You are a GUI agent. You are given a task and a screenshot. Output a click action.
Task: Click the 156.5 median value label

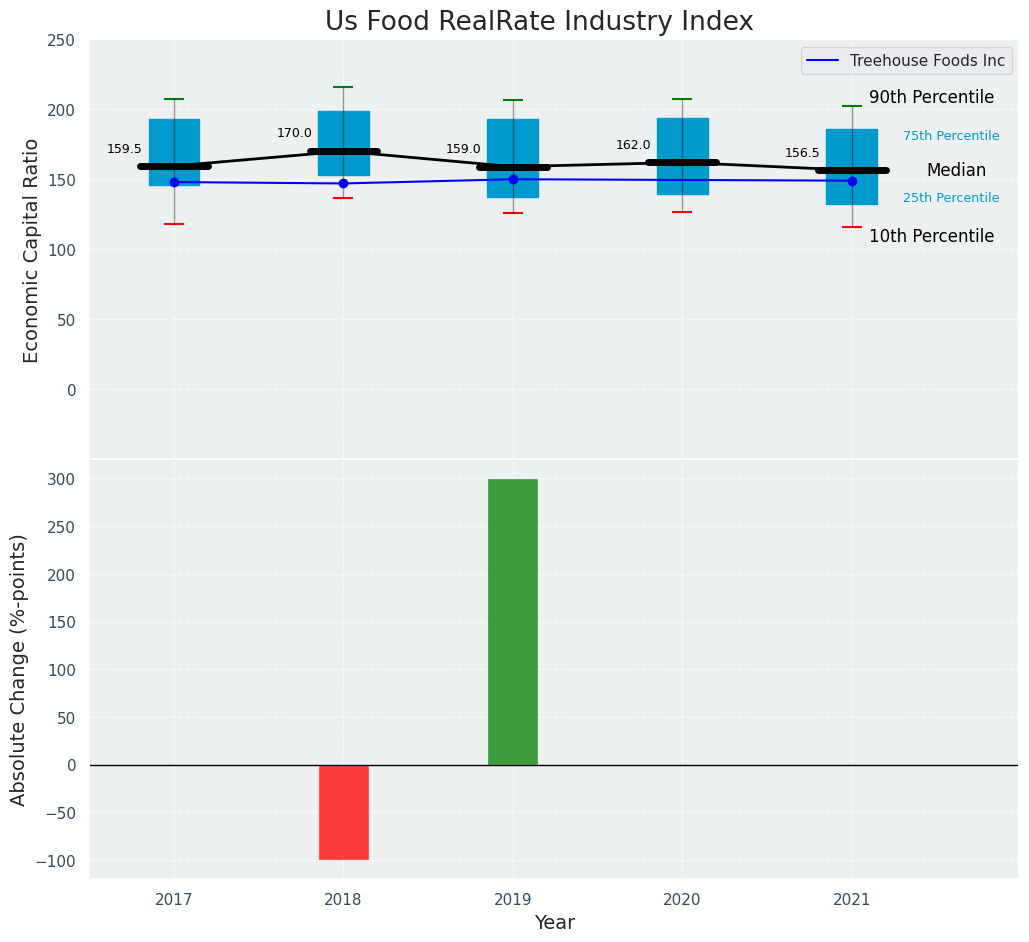click(x=802, y=153)
